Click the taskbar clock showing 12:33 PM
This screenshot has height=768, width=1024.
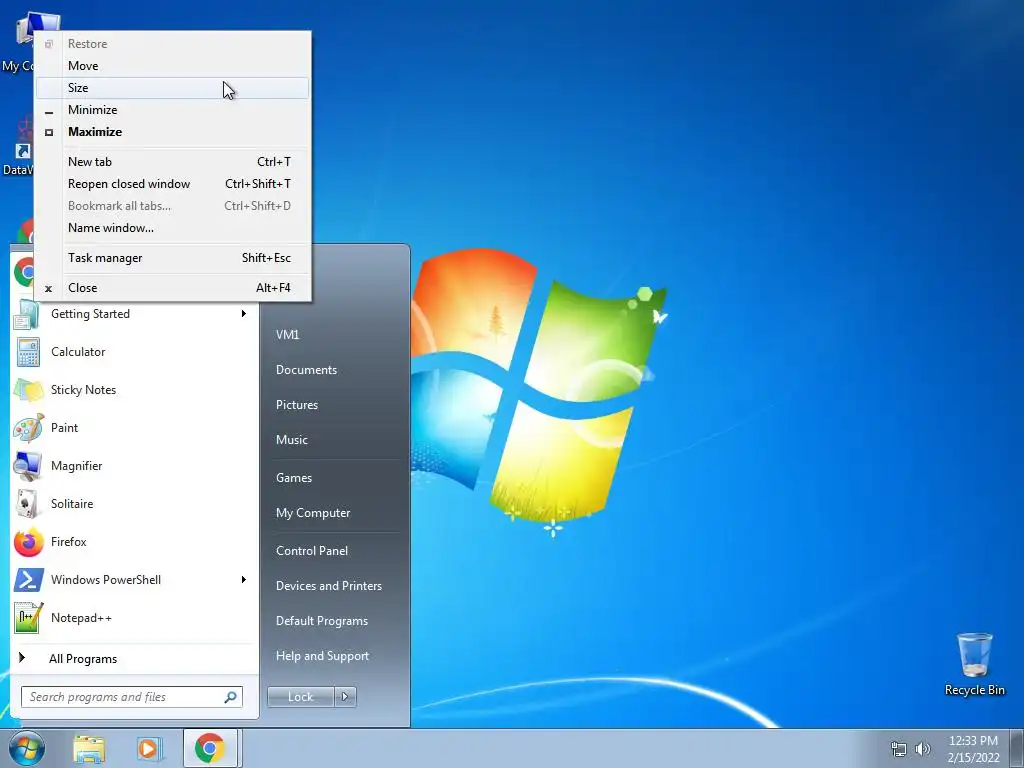click(x=973, y=749)
